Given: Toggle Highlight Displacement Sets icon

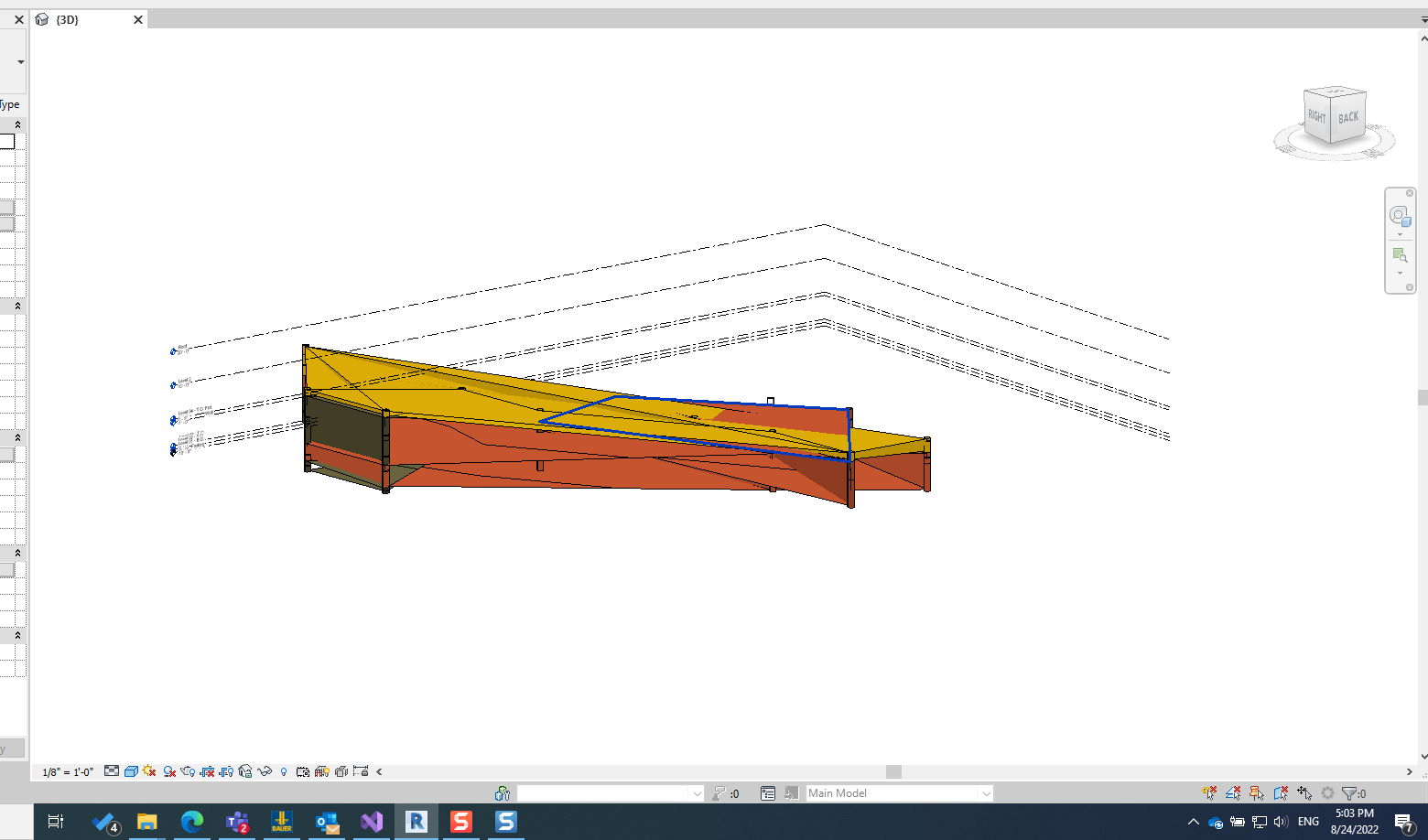Looking at the screenshot, I should (x=341, y=771).
